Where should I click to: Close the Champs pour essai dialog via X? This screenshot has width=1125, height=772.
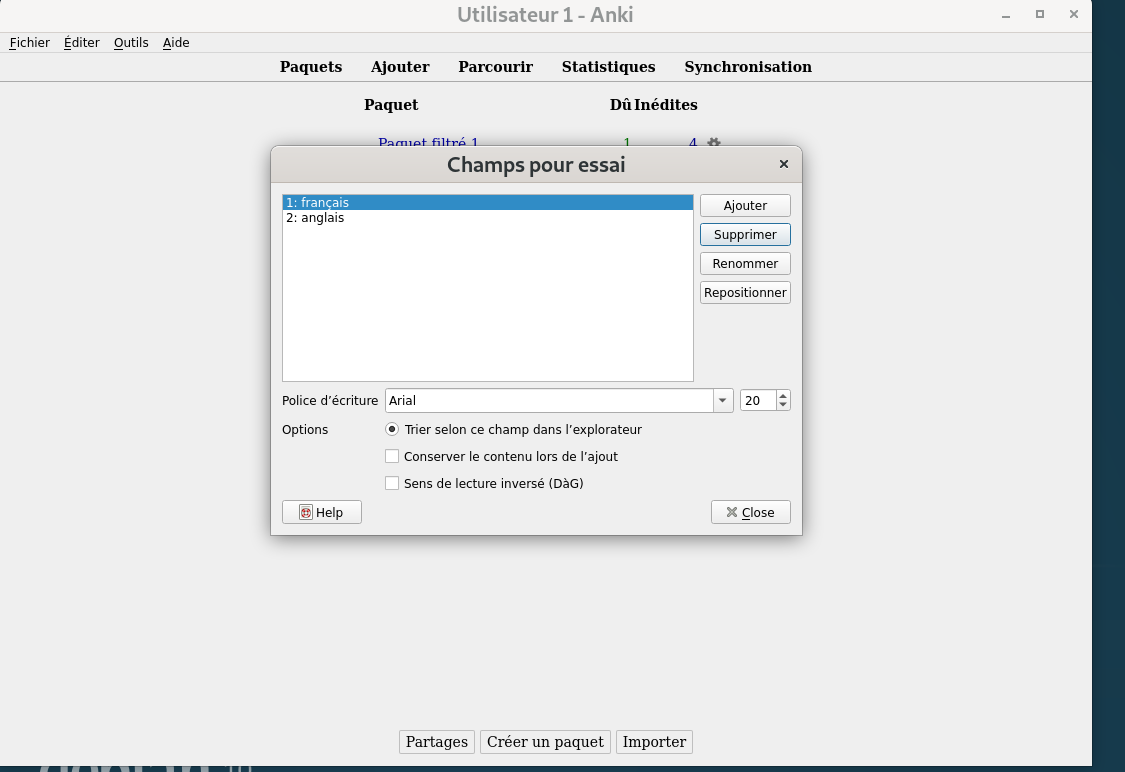tap(783, 164)
